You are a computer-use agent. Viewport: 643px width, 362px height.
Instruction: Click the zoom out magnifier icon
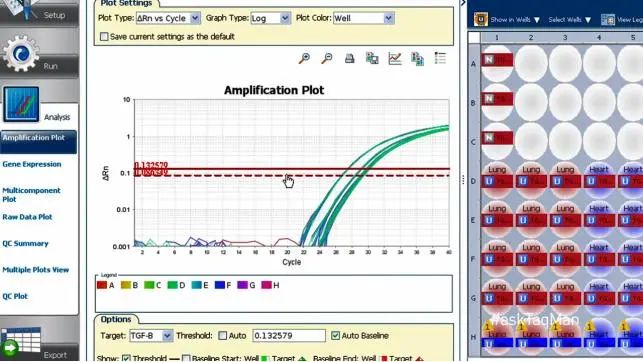click(x=327, y=58)
